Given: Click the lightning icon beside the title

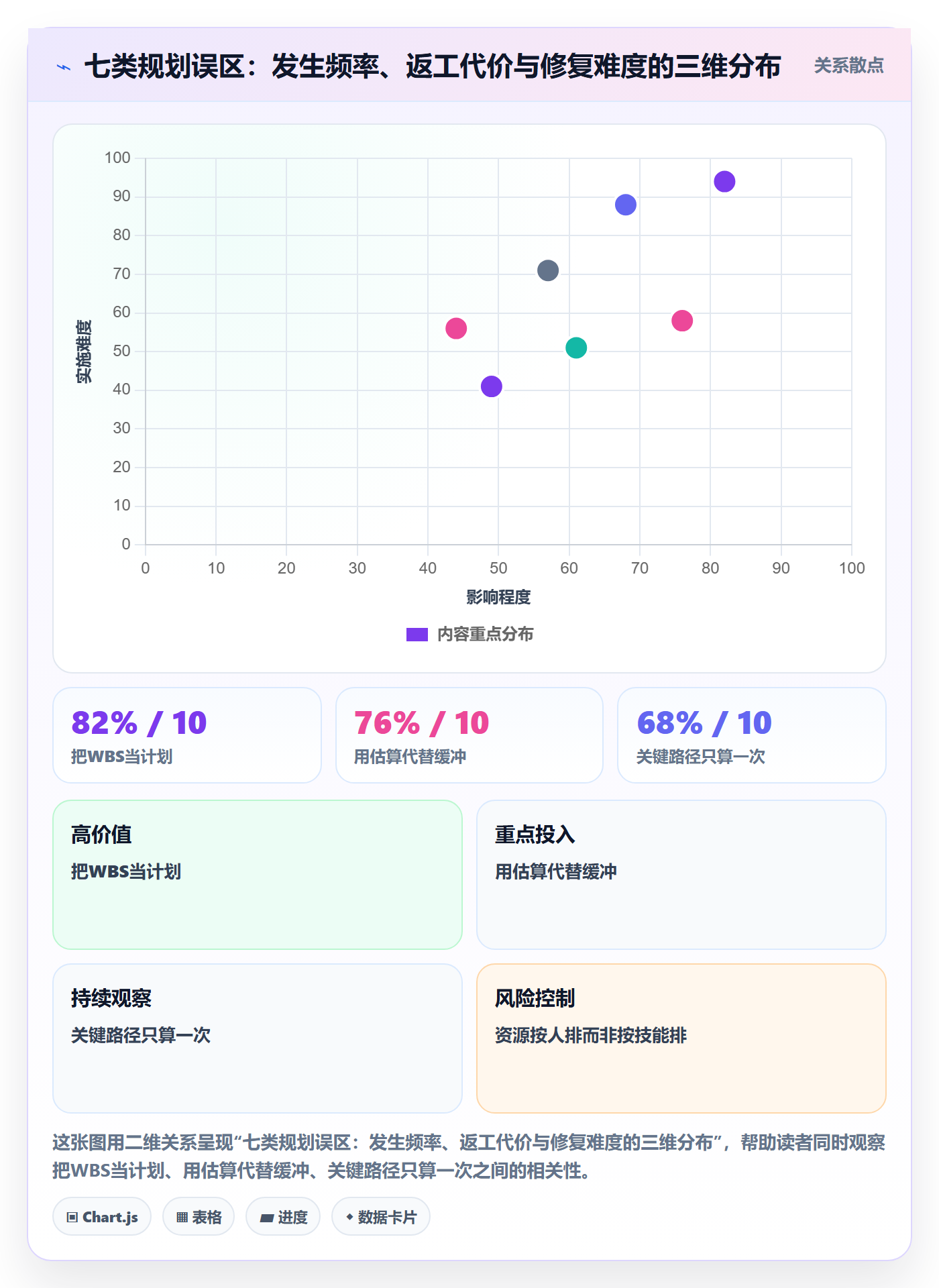Looking at the screenshot, I should coord(64,67).
